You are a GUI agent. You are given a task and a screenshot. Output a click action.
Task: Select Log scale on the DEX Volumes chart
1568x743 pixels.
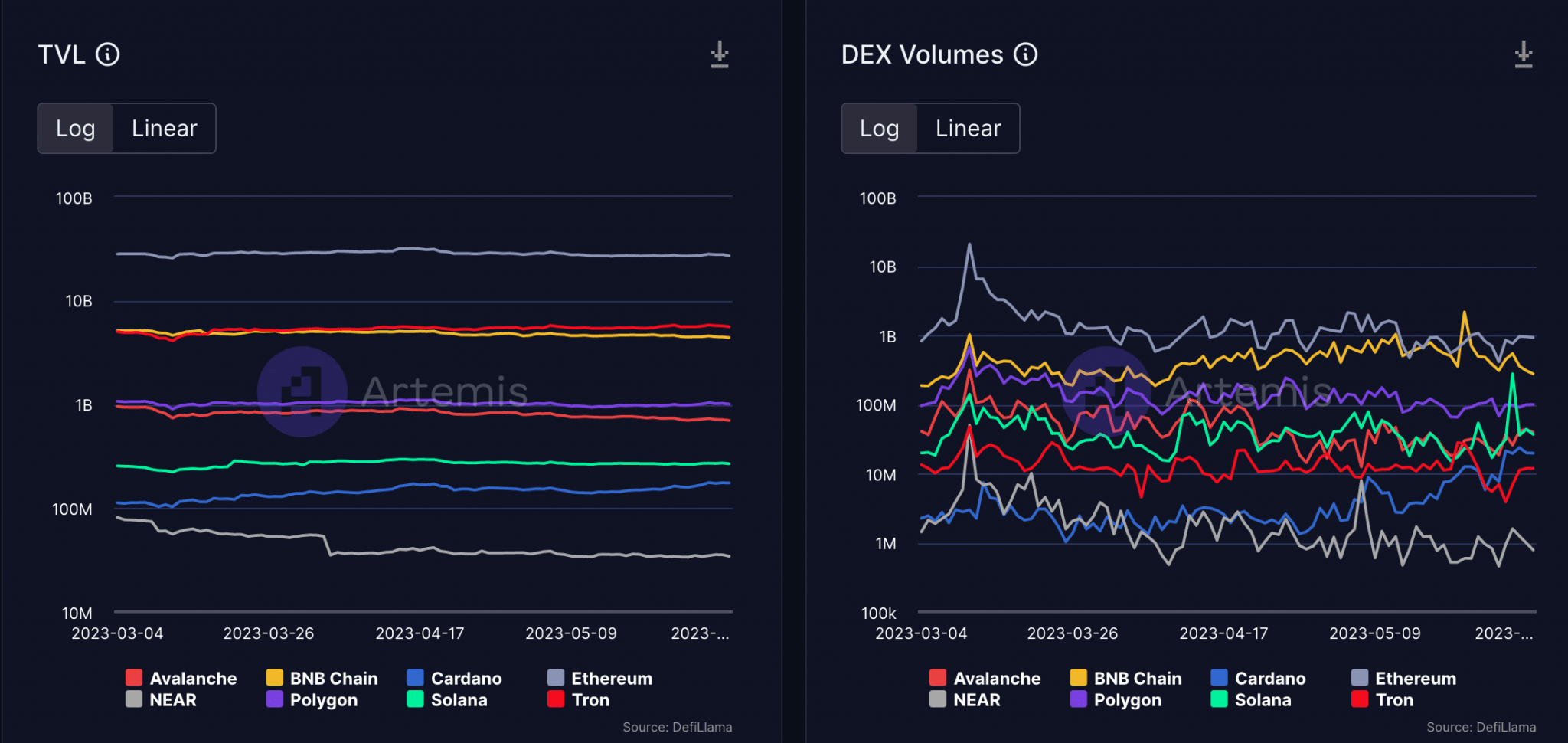click(878, 128)
